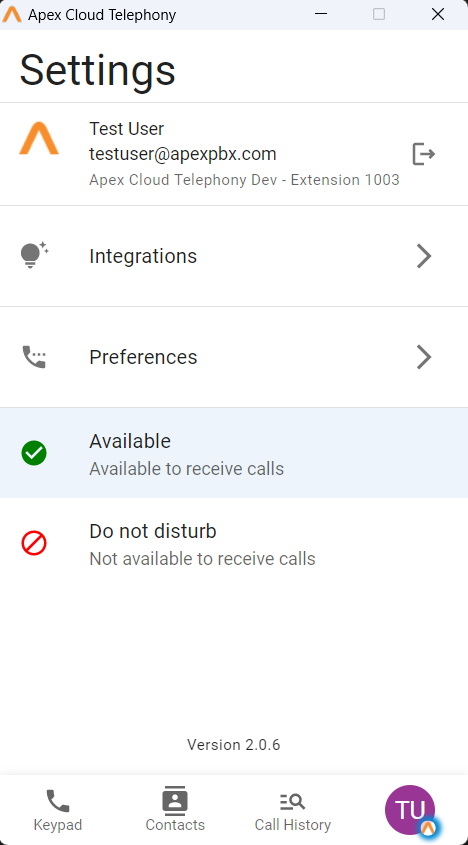Click the purple TU avatar
Image resolution: width=468 pixels, height=845 pixels.
(x=410, y=809)
